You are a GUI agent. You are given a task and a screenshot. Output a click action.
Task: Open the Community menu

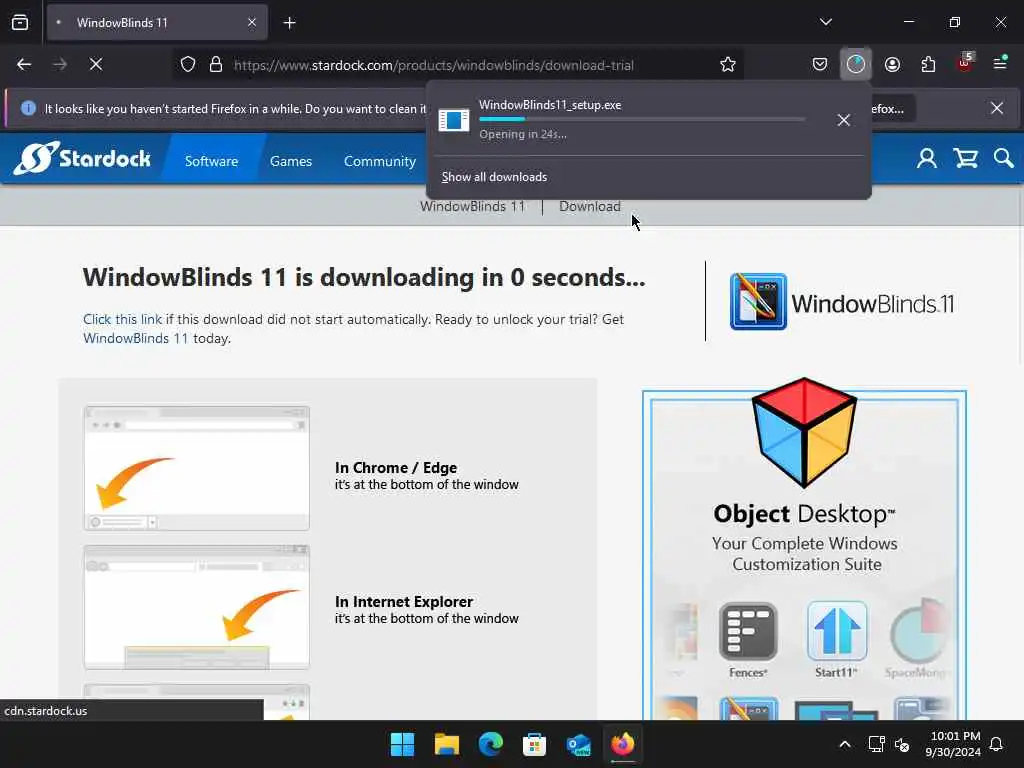379,161
